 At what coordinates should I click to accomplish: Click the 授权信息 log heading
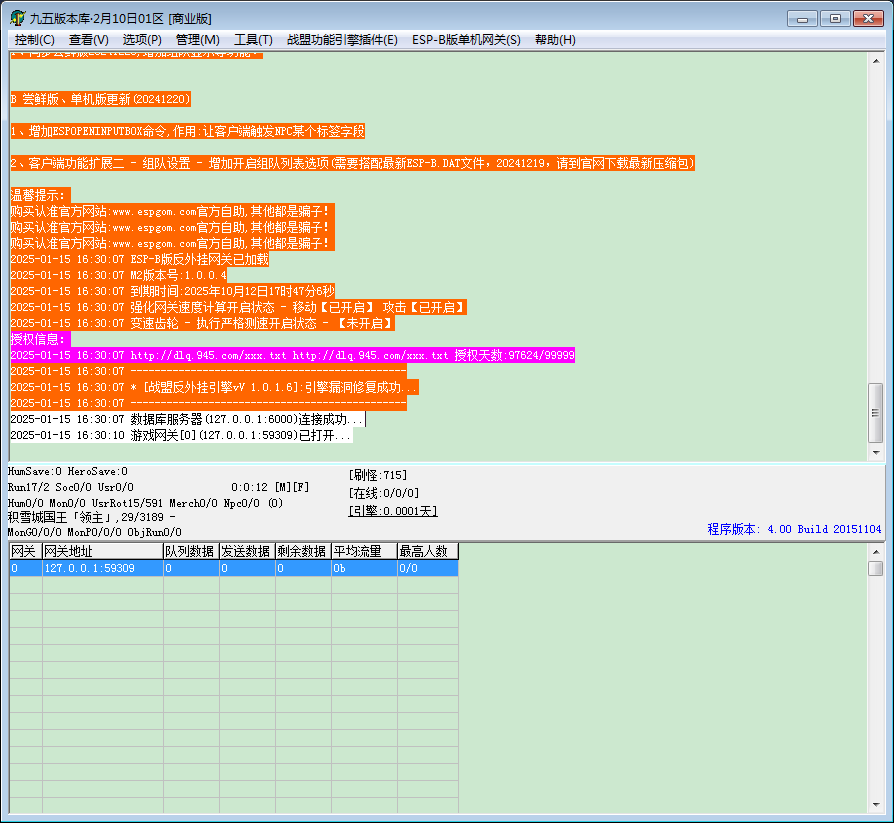pyautogui.click(x=40, y=339)
